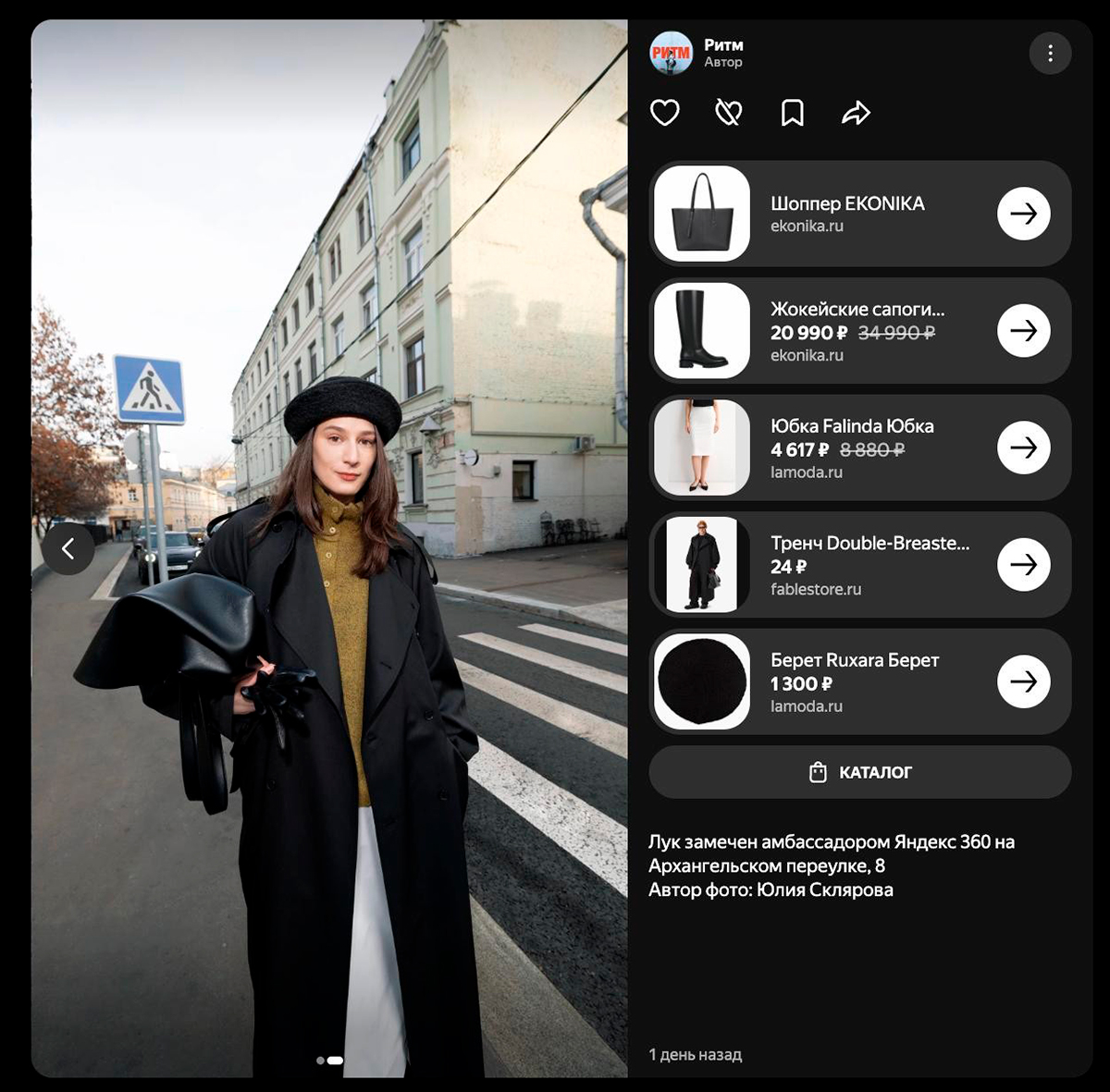The width and height of the screenshot is (1110, 1092).
Task: Select the white skirt product thumbnail
Action: [702, 448]
